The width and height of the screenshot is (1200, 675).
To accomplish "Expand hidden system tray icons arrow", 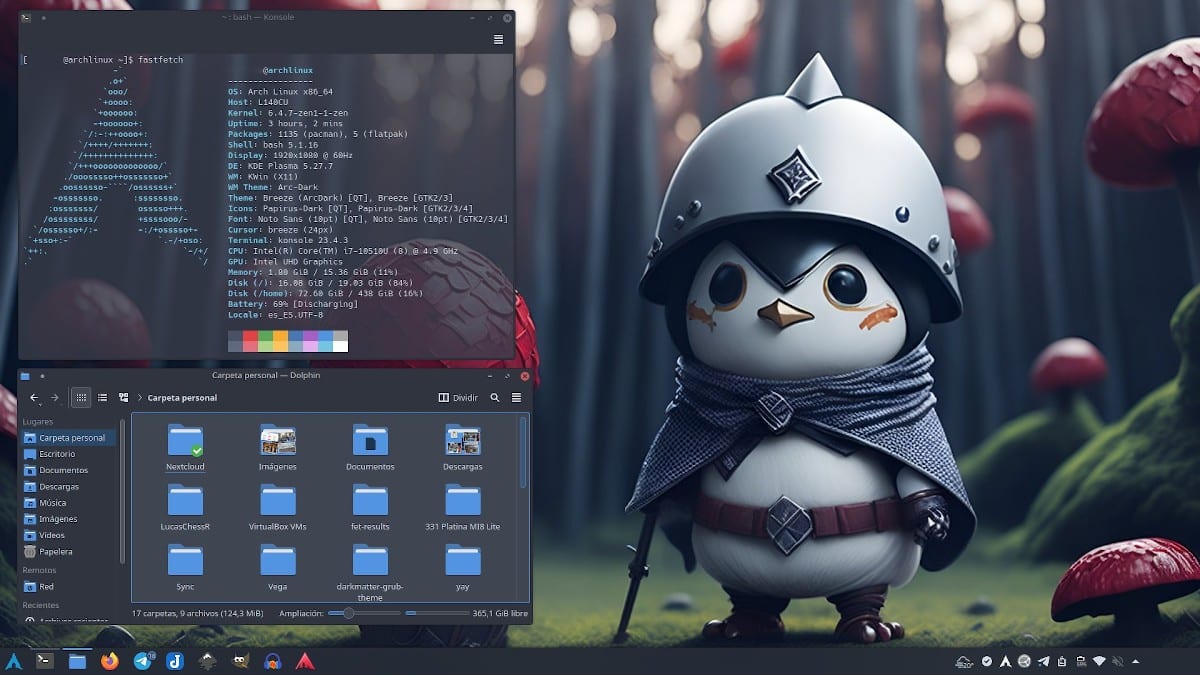I will point(1136,661).
